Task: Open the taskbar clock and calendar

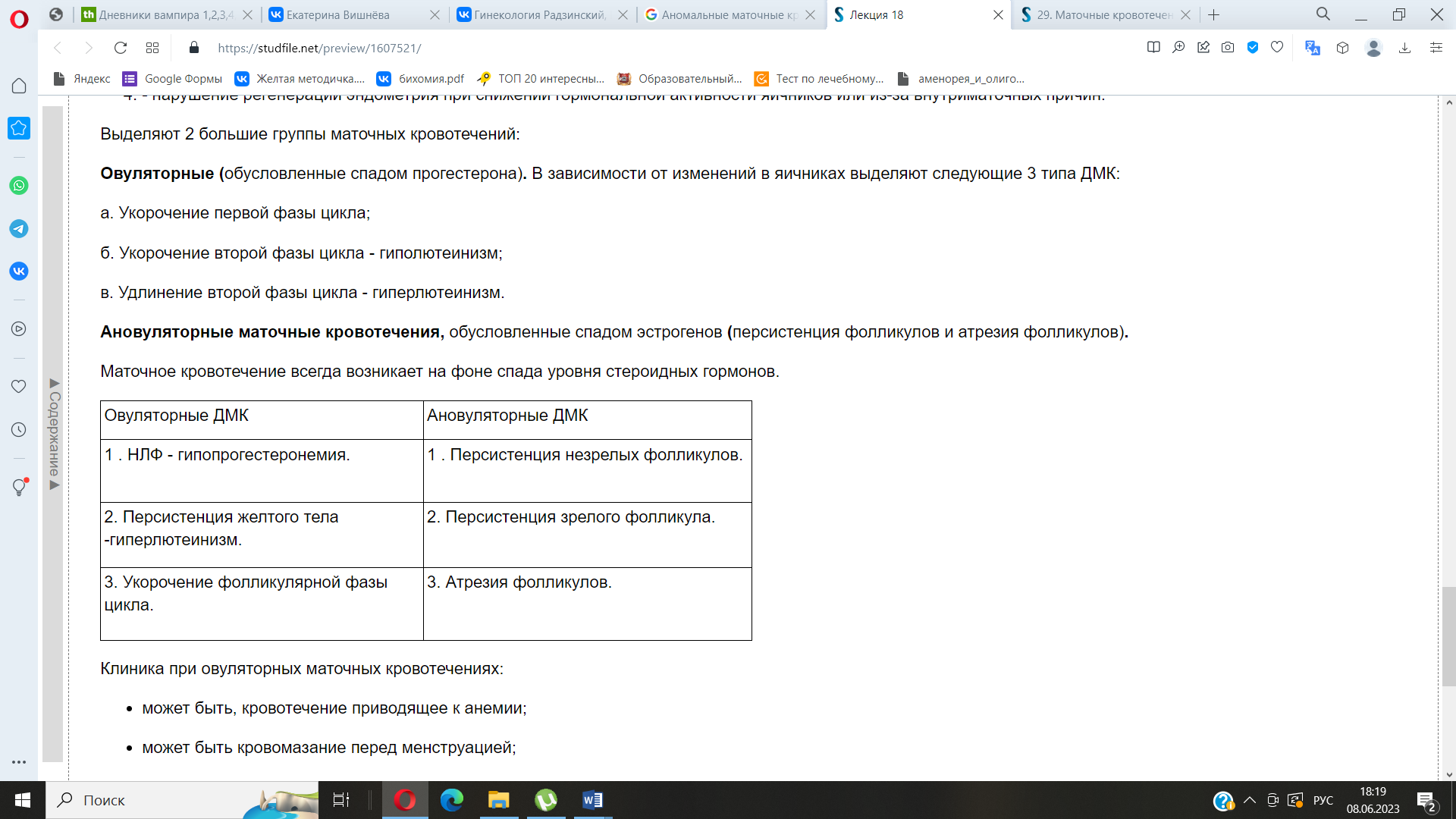Action: click(1373, 800)
